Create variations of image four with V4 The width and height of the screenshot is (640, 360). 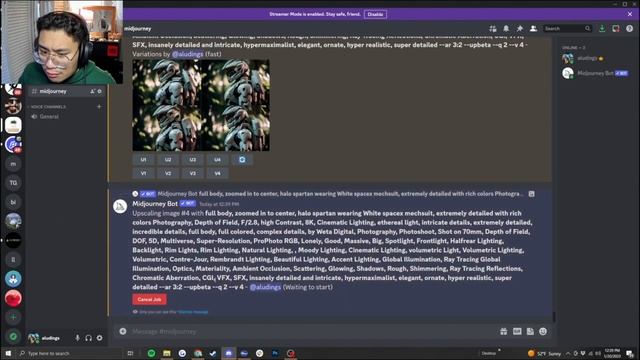(x=217, y=173)
